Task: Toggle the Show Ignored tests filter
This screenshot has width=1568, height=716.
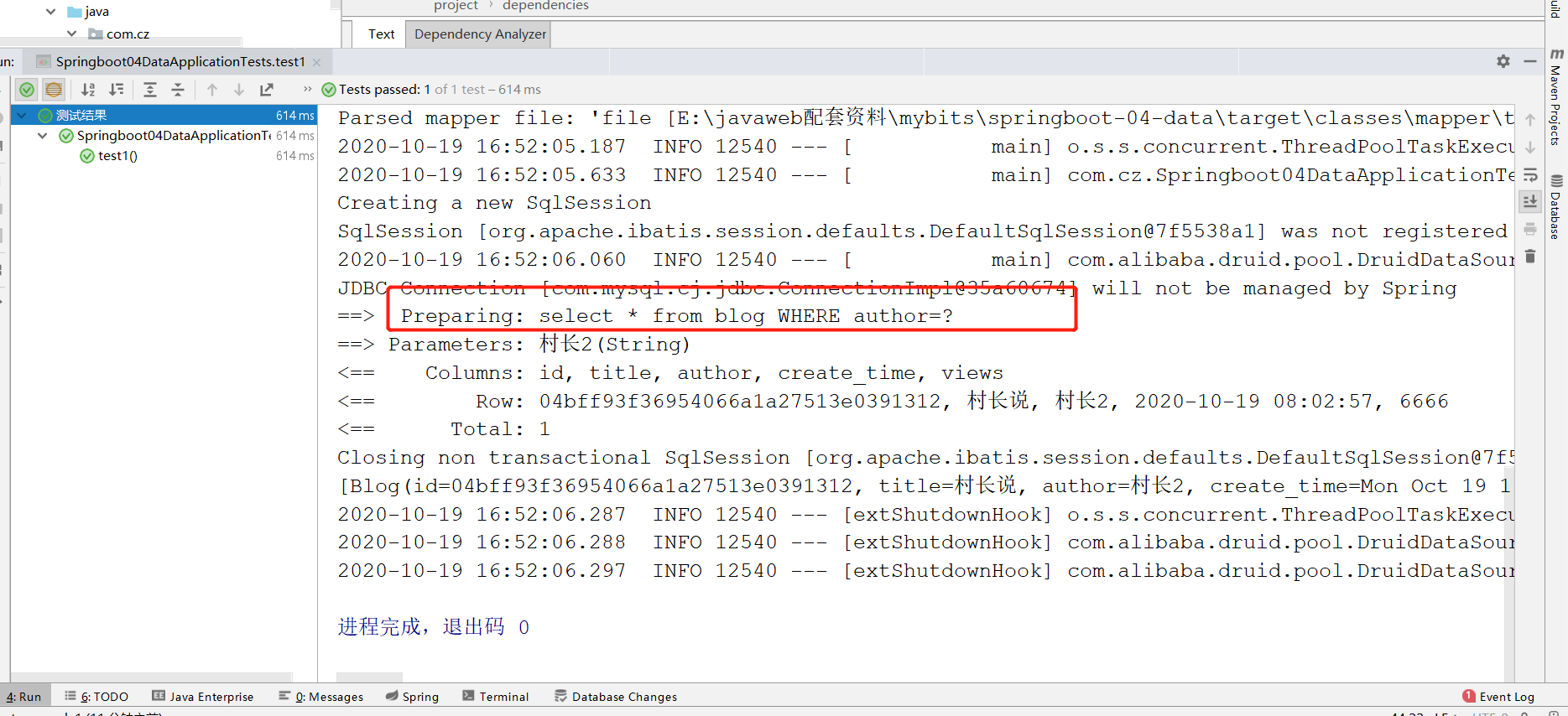Action: coord(54,90)
